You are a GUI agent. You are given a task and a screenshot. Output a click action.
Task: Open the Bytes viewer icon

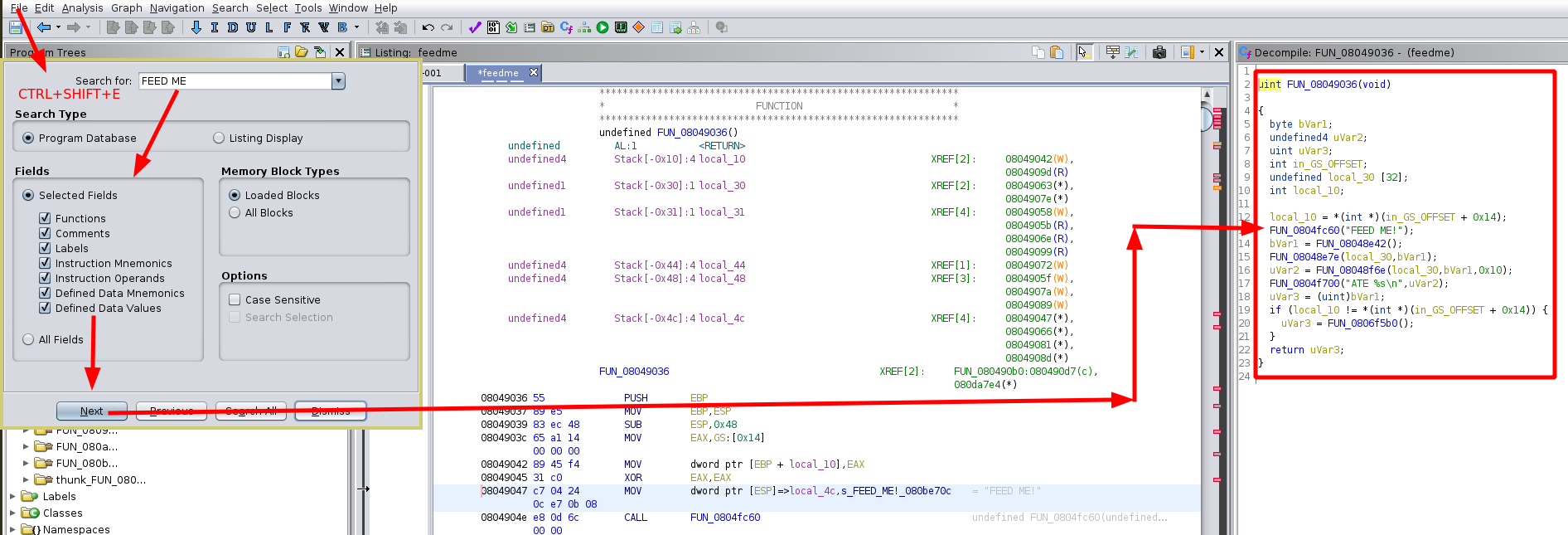(493, 27)
